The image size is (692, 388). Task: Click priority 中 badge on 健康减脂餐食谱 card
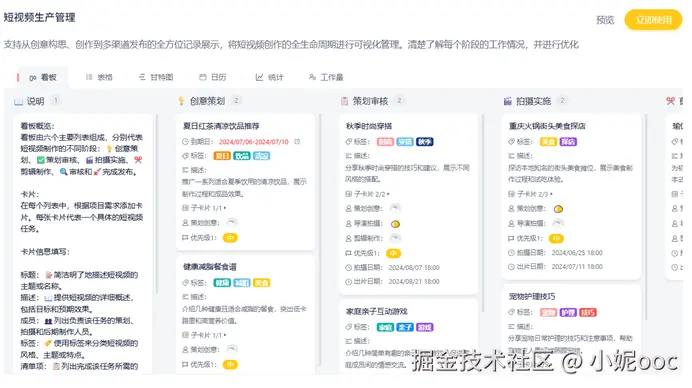(x=230, y=365)
